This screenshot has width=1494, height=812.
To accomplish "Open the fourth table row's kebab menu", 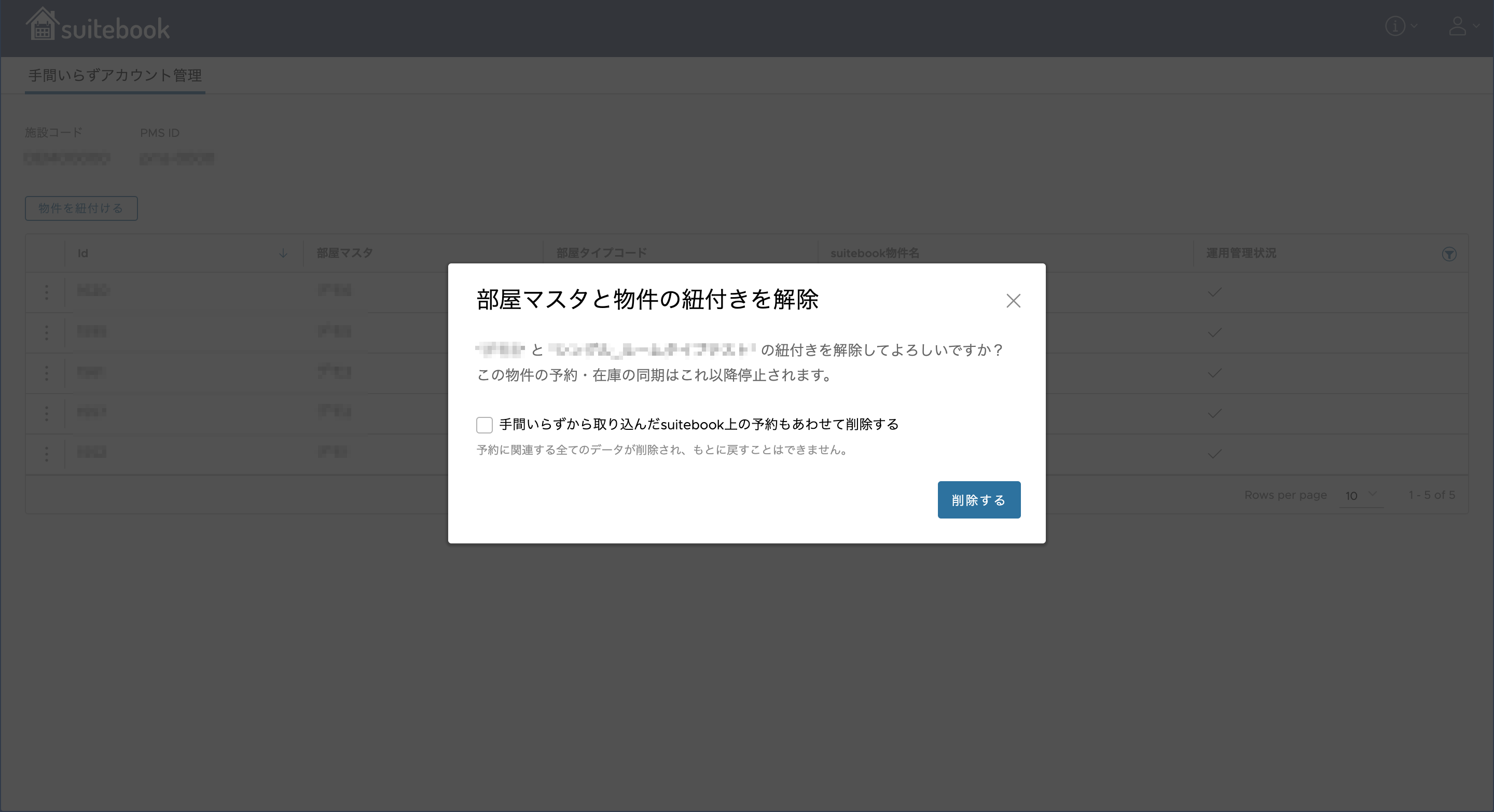I will 46,413.
